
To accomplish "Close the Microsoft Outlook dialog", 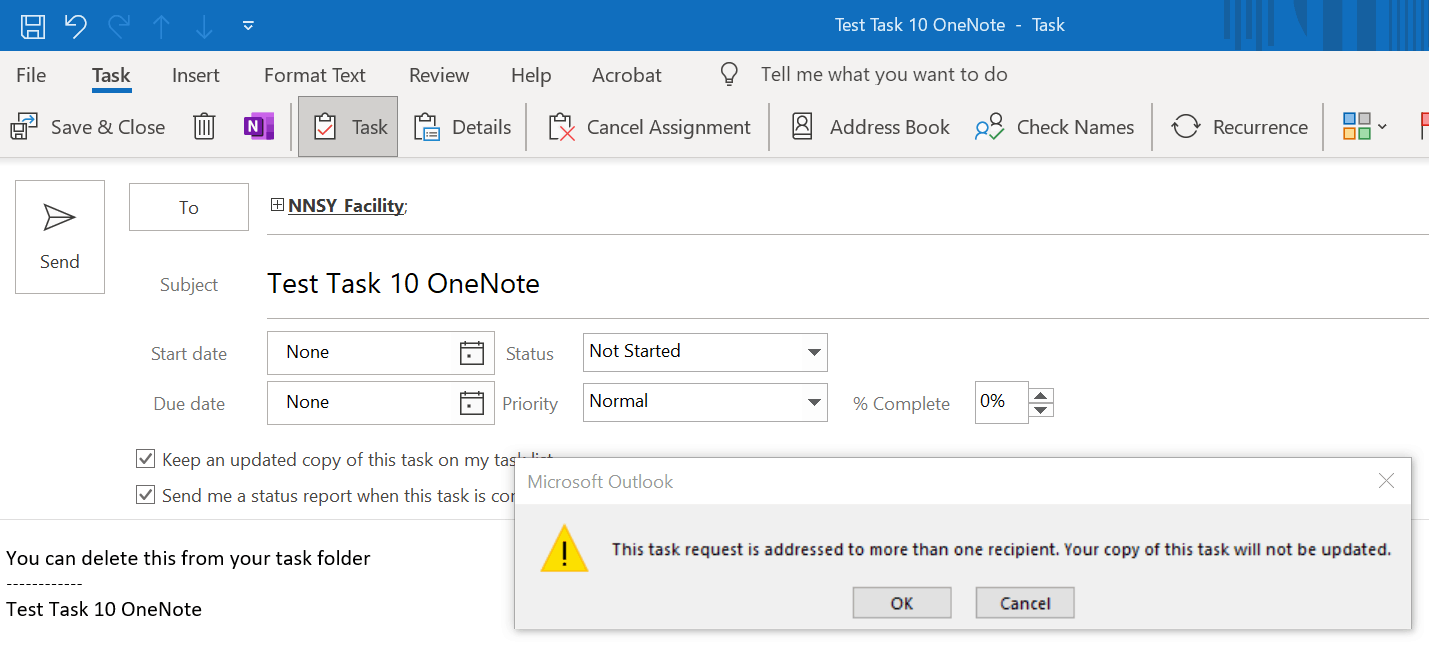I will (x=1386, y=481).
